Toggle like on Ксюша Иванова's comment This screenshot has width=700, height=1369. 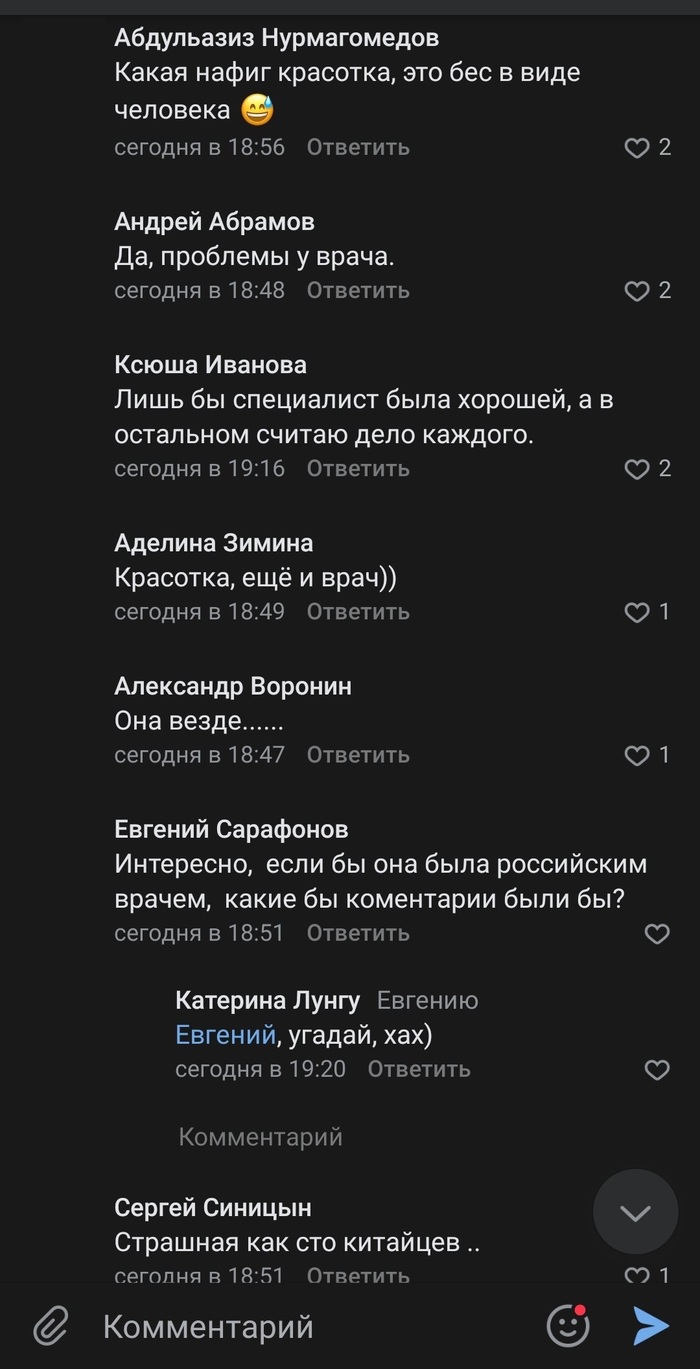637,468
